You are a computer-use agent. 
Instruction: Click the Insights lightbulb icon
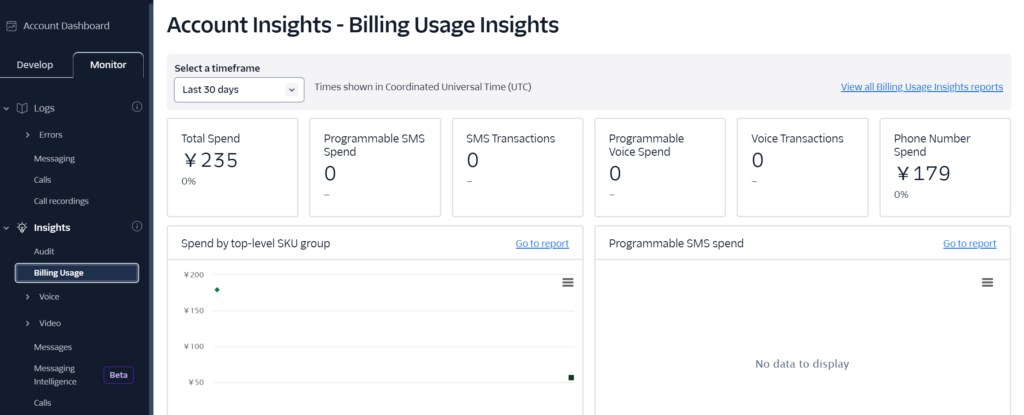click(22, 227)
